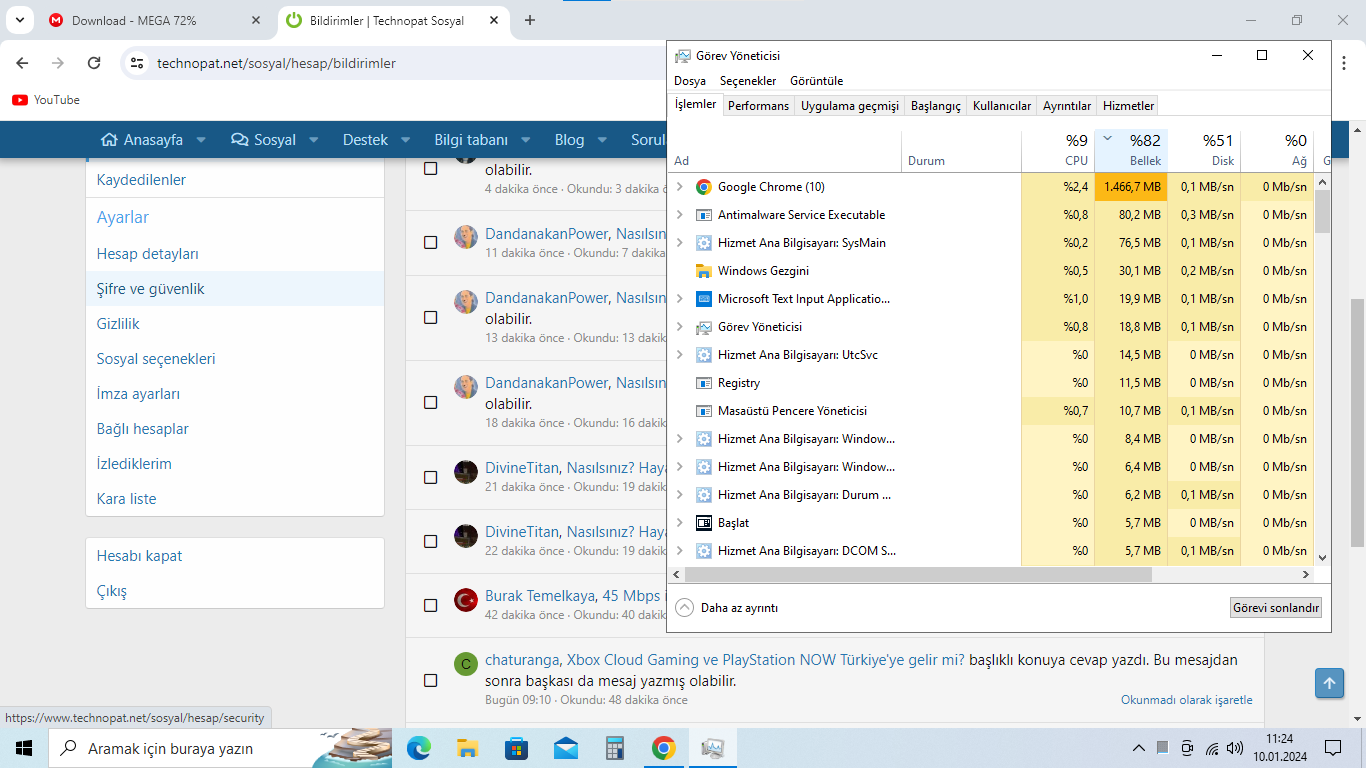Click the Görevi sonlandır button
Screen dimensions: 1366x768
[x=1276, y=607]
